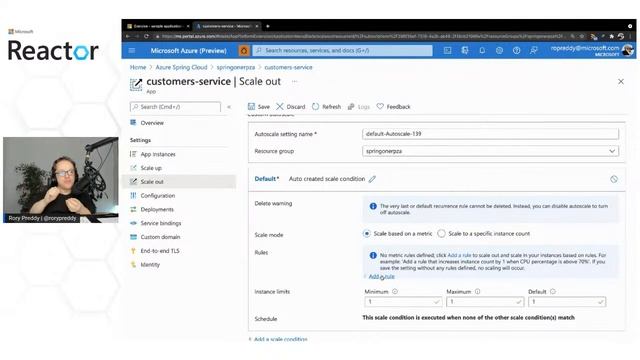
Task: Switch to the first browser tab
Action: 157,26
